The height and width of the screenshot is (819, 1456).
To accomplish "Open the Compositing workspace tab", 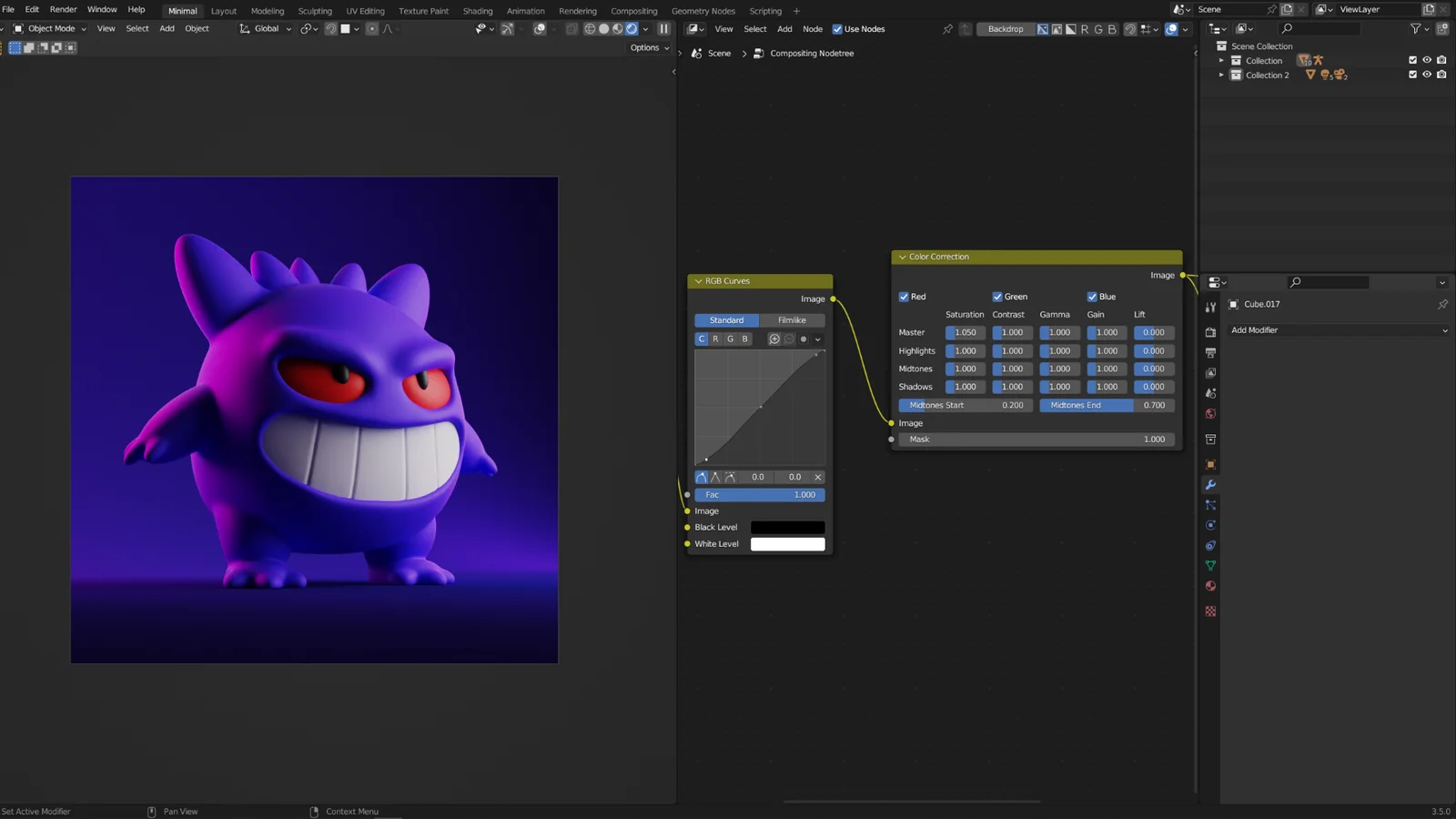I will pos(633,10).
